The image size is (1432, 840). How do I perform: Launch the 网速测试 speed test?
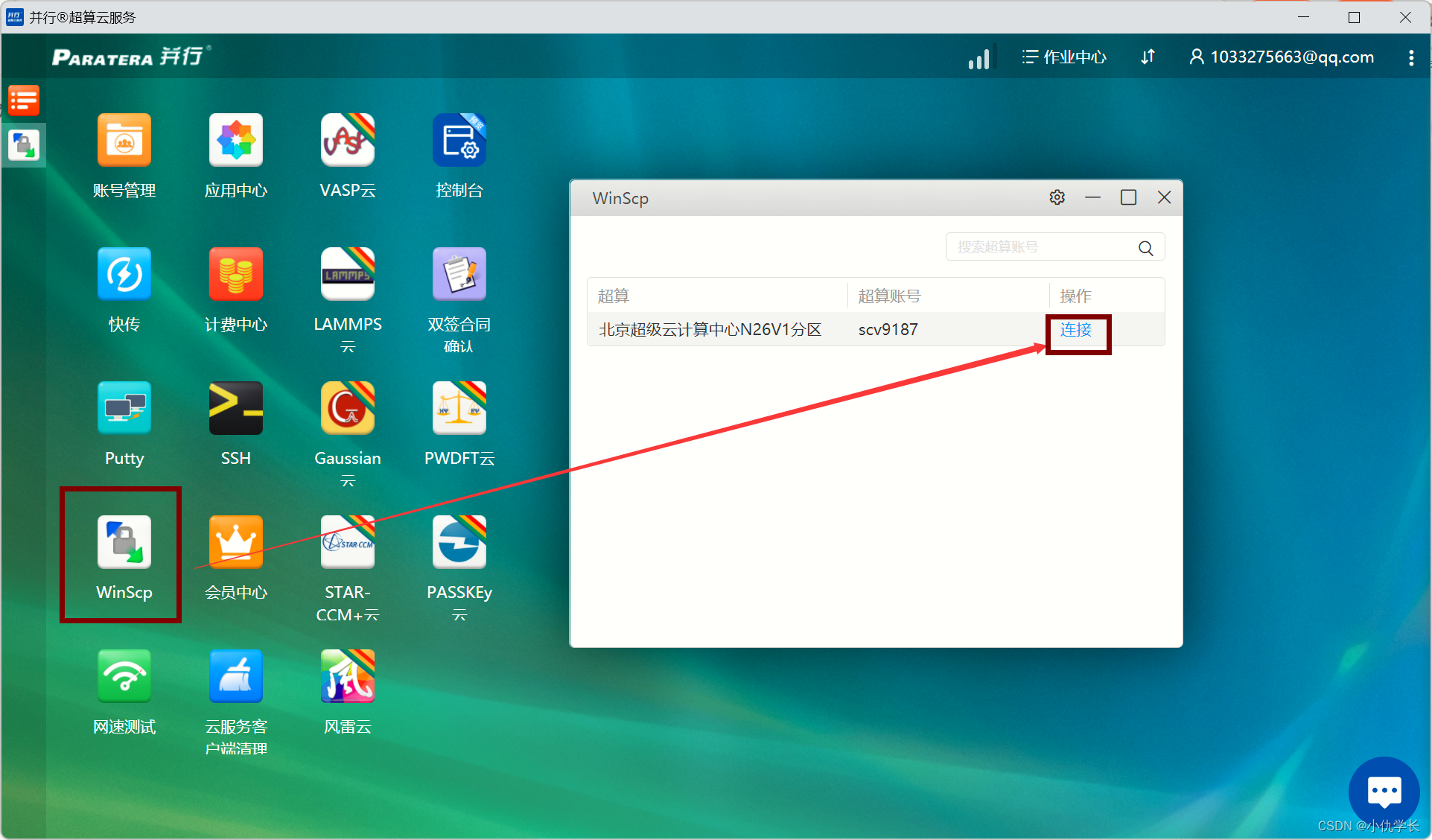point(124,677)
